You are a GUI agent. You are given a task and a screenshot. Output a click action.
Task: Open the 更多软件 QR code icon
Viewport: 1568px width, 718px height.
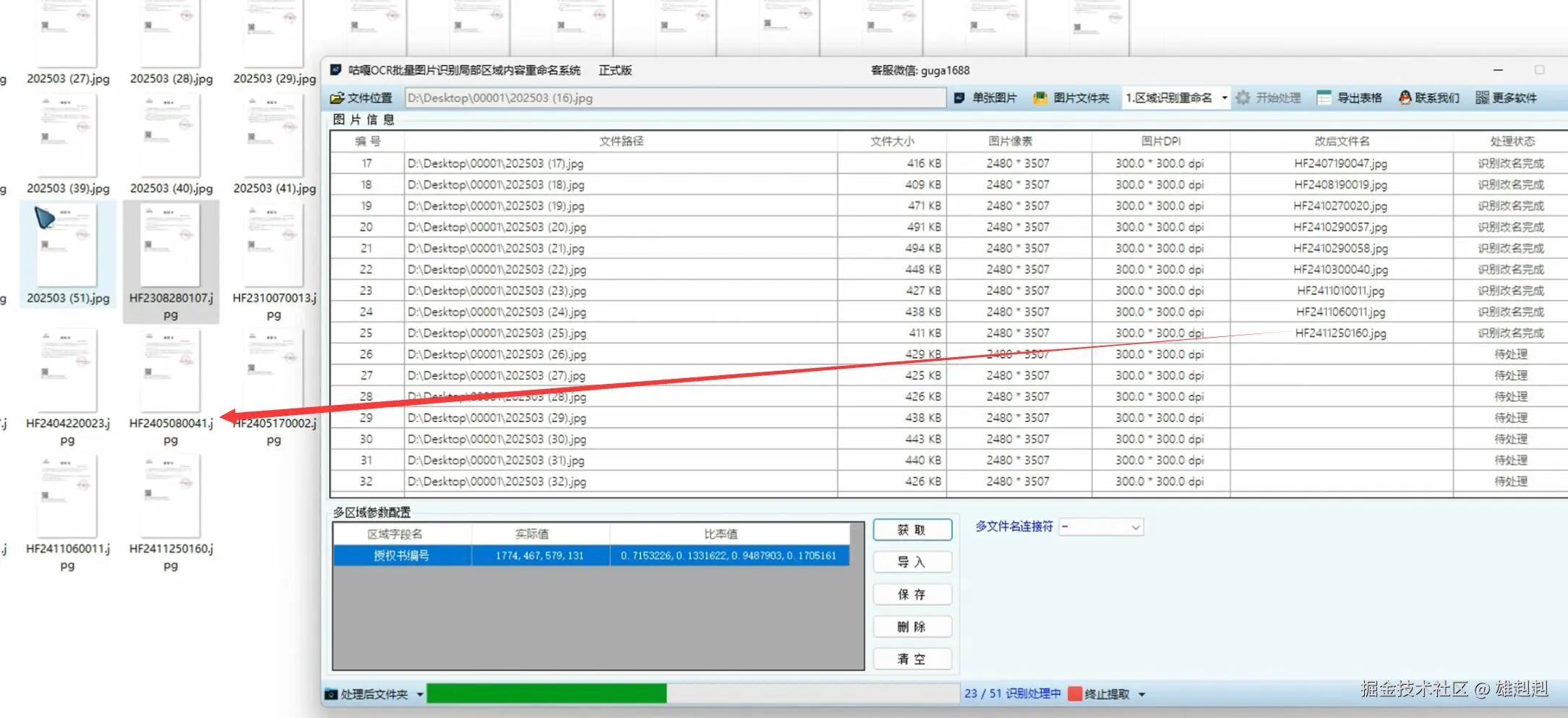click(1482, 98)
